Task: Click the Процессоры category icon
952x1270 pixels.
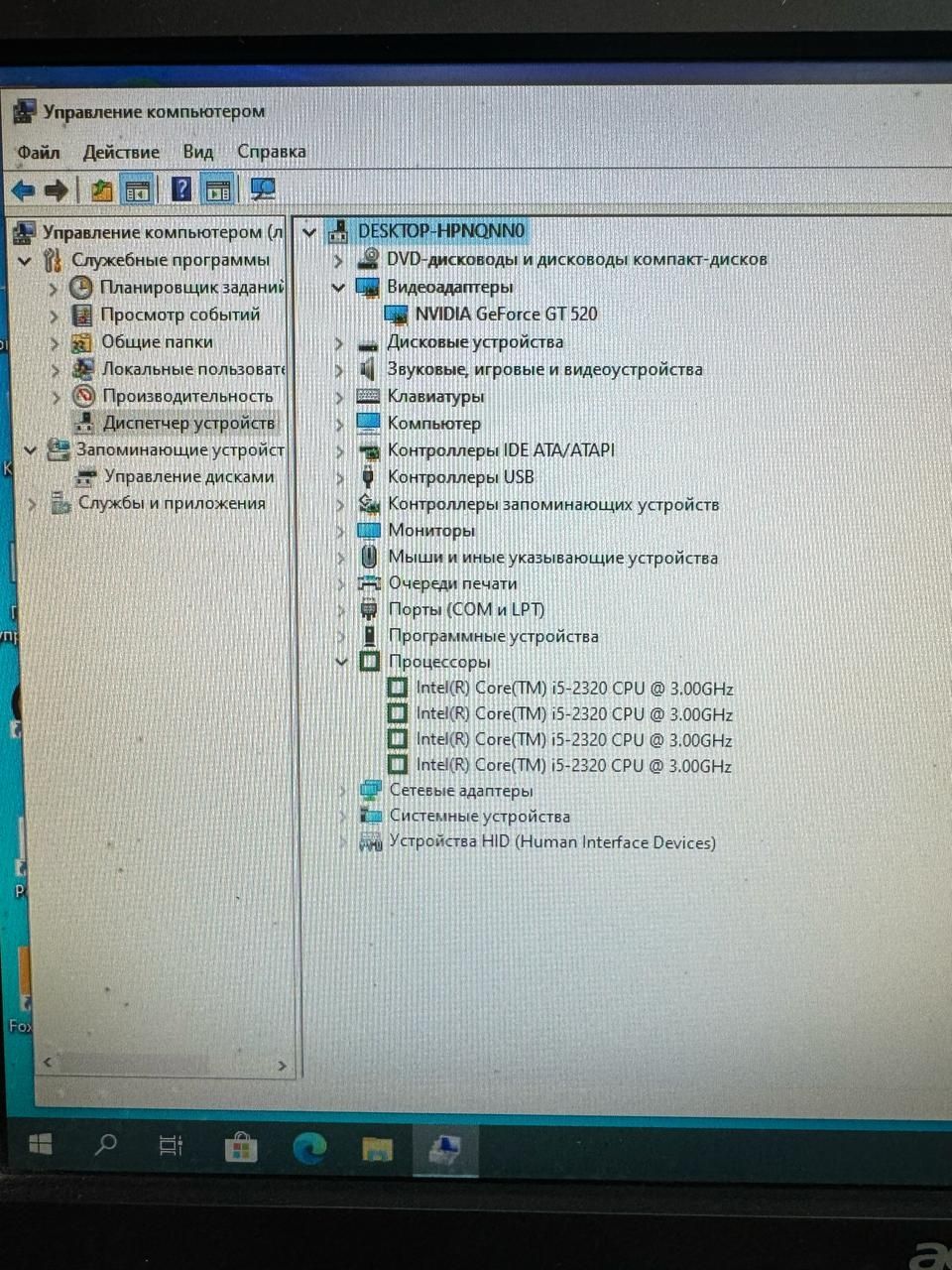Action: 370,662
